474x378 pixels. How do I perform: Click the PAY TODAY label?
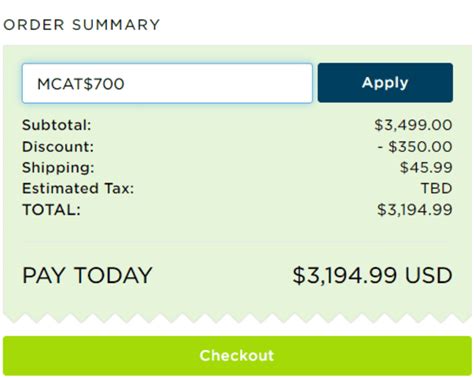pos(87,275)
